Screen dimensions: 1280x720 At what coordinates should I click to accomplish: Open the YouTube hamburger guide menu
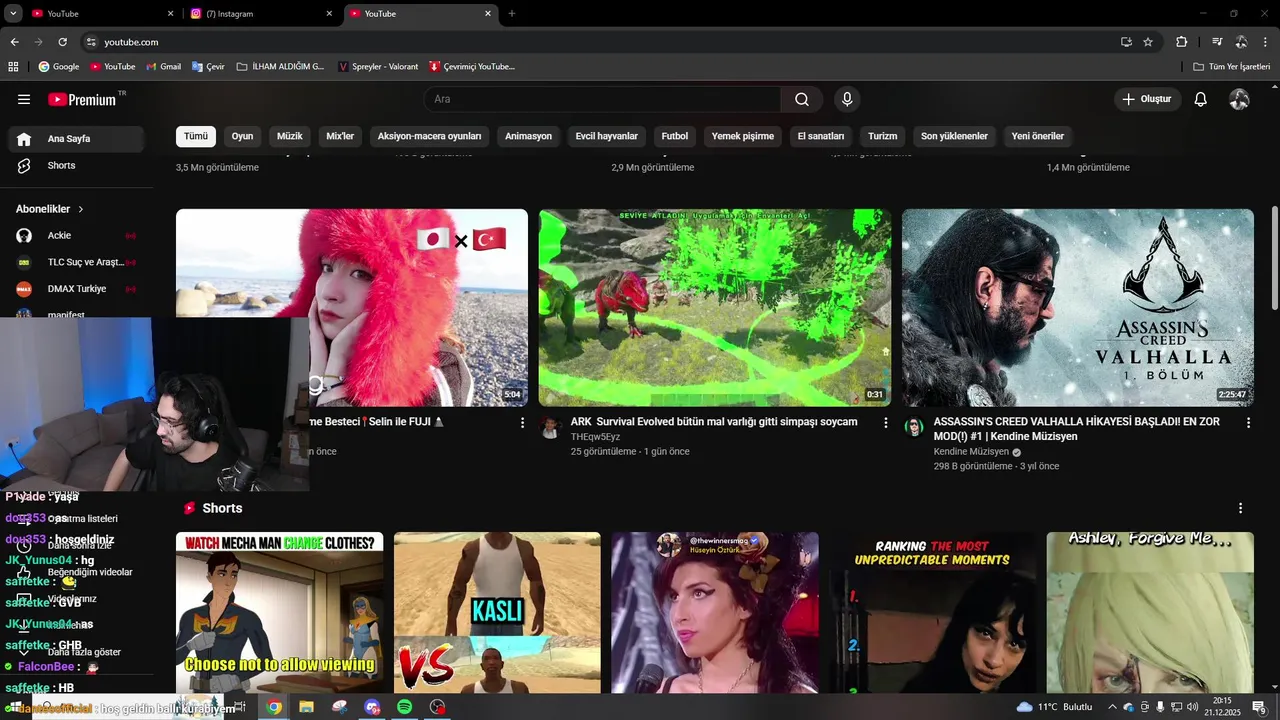24,99
